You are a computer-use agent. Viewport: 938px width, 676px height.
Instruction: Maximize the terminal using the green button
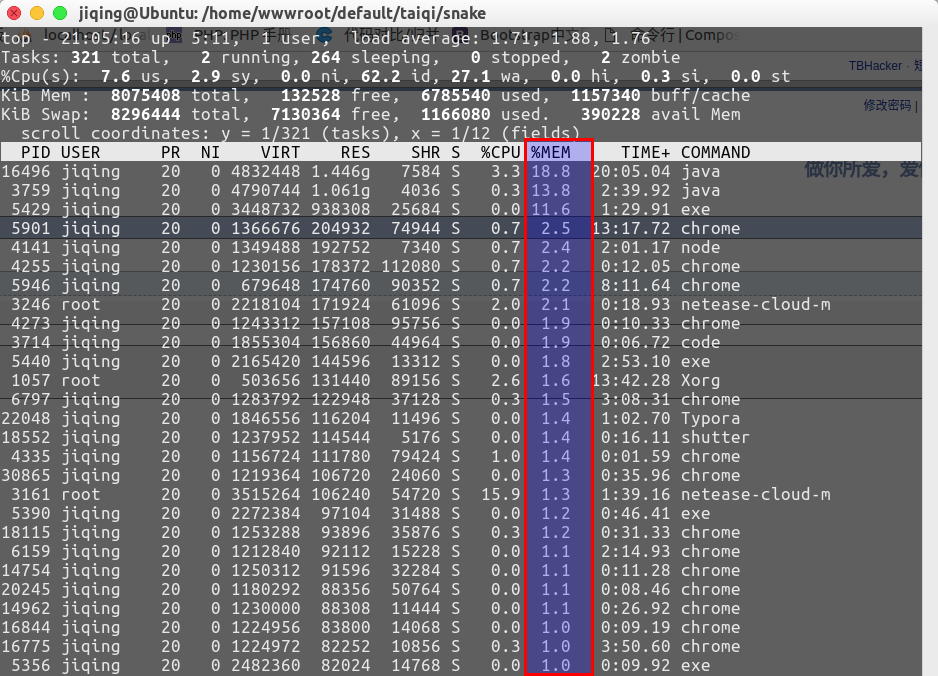pyautogui.click(x=60, y=13)
